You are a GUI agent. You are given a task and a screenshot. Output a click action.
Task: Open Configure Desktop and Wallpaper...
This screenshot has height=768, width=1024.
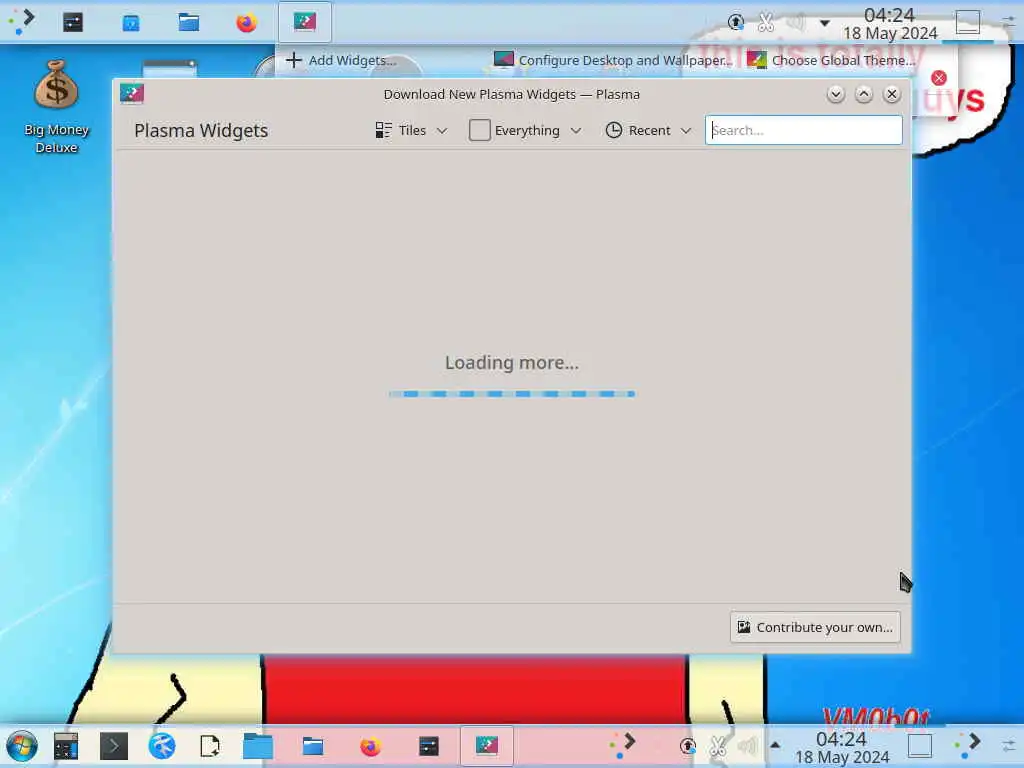(x=613, y=60)
